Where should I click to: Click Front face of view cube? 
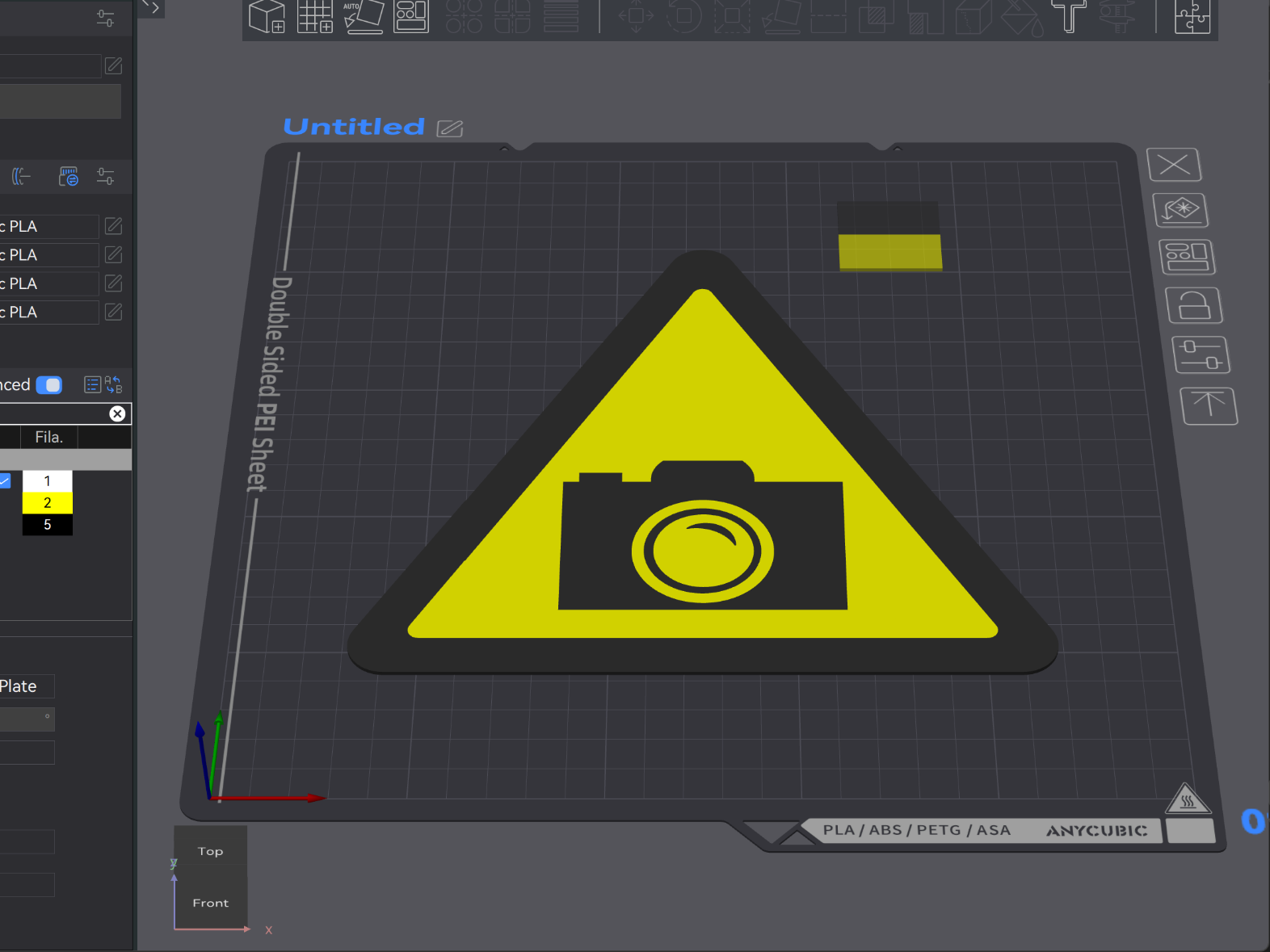[x=211, y=903]
